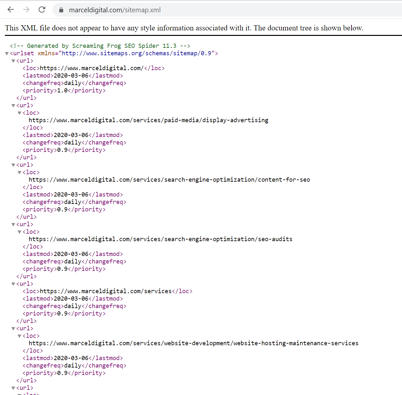Collapse loc element of website-hosting-maintenance-services entry
The image size is (402, 395).
tap(20, 336)
